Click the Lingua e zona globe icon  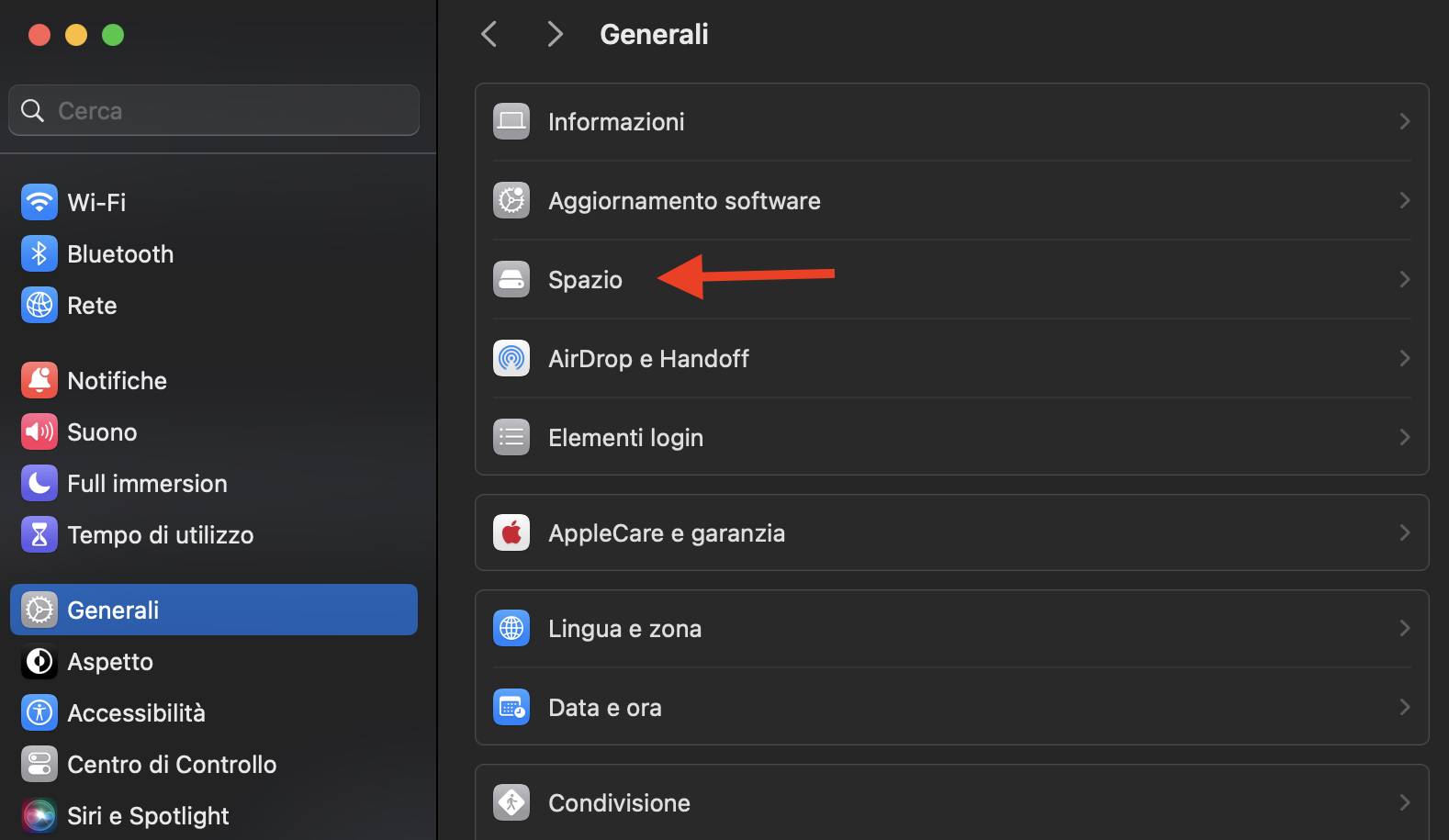[x=511, y=628]
